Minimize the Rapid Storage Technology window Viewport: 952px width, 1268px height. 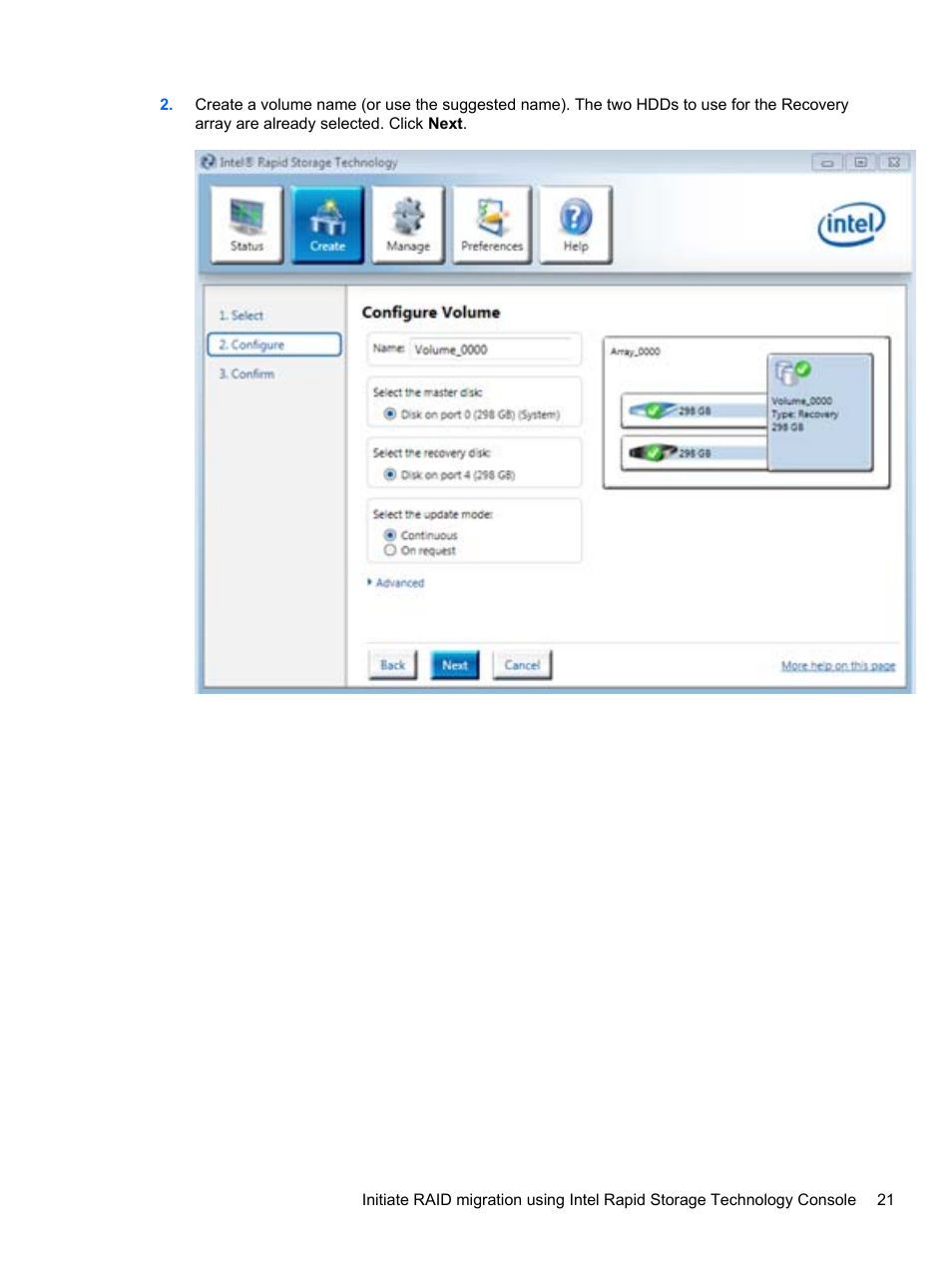pyautogui.click(x=827, y=162)
